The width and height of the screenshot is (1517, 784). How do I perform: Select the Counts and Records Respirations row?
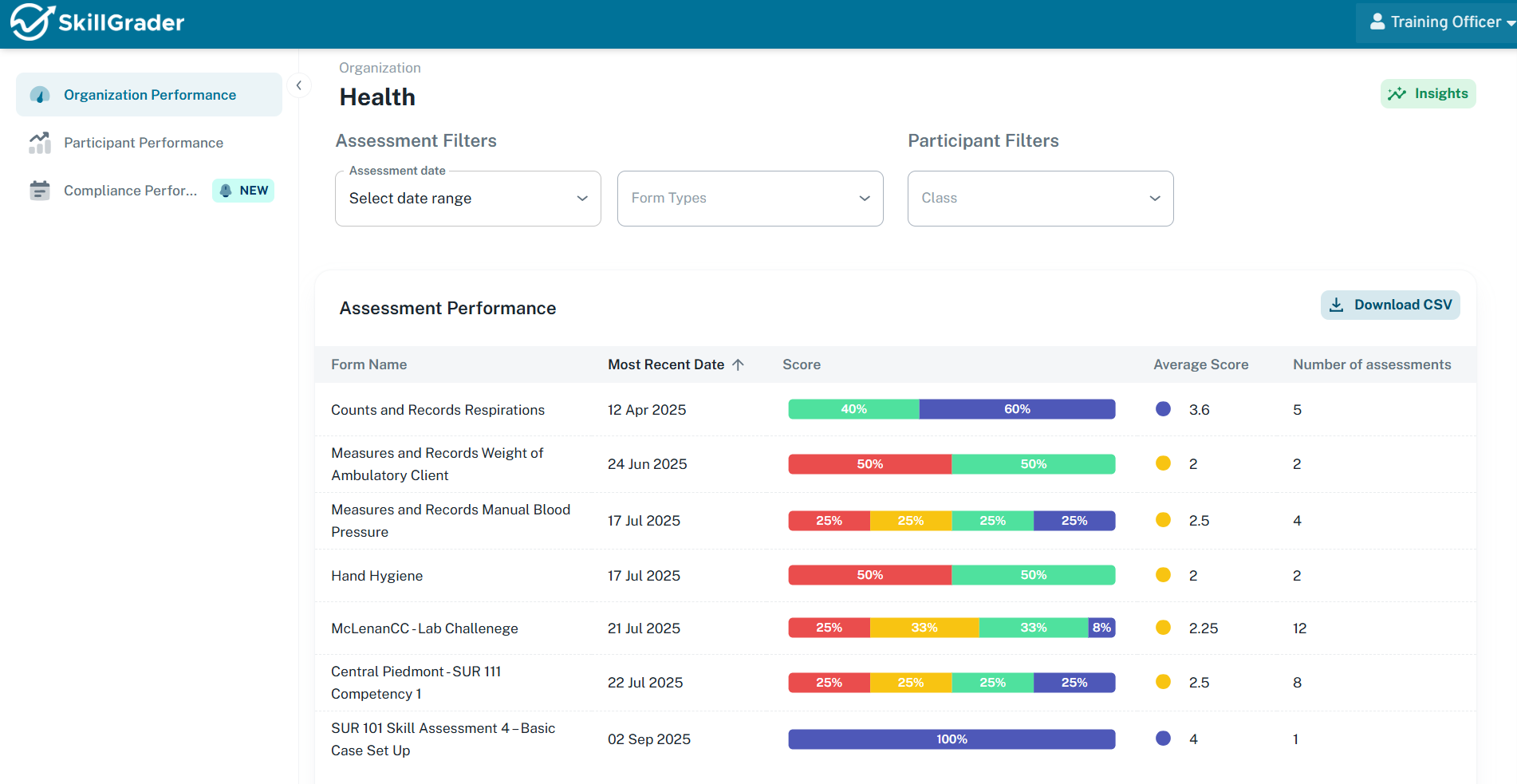pyautogui.click(x=438, y=409)
